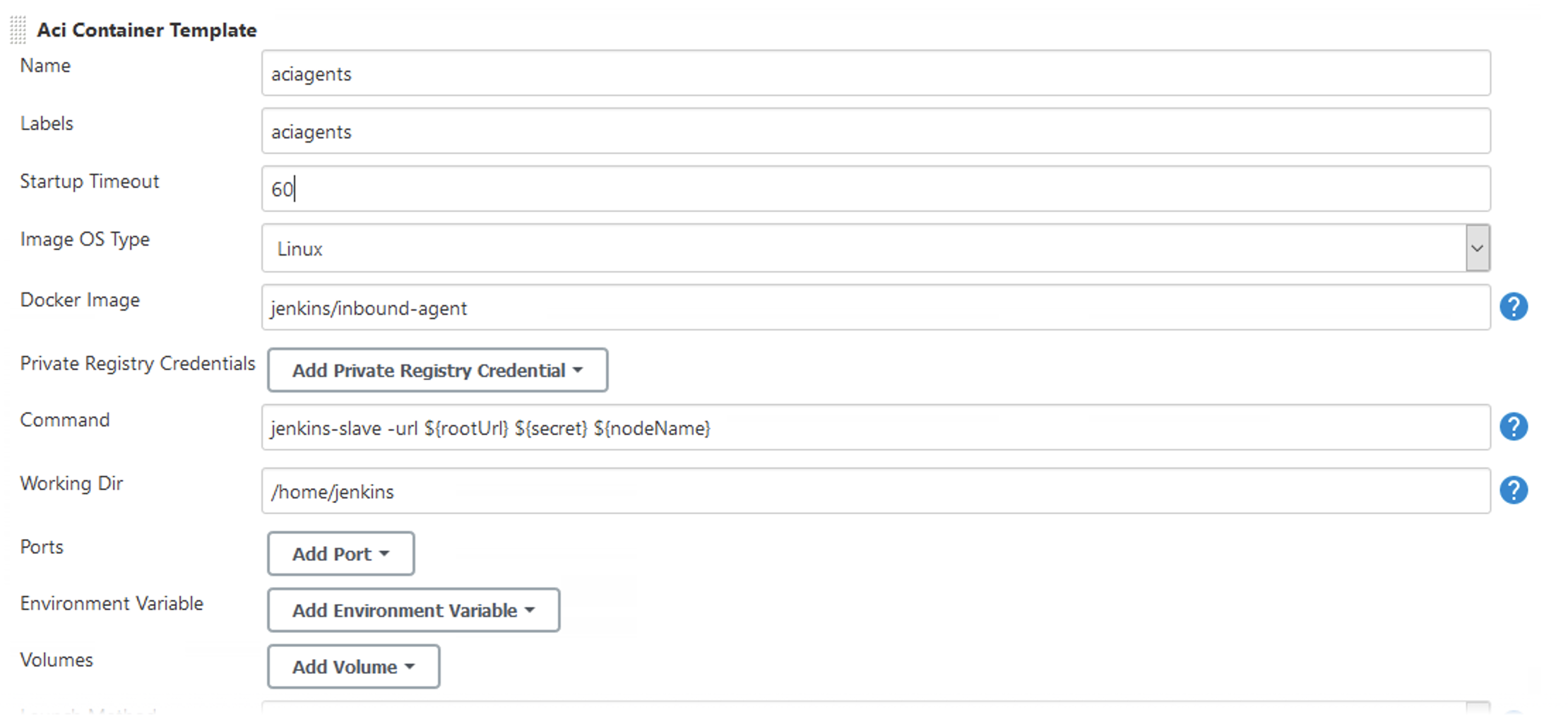The image size is (1568, 719).
Task: Click inside the Labels field
Action: [x=876, y=131]
